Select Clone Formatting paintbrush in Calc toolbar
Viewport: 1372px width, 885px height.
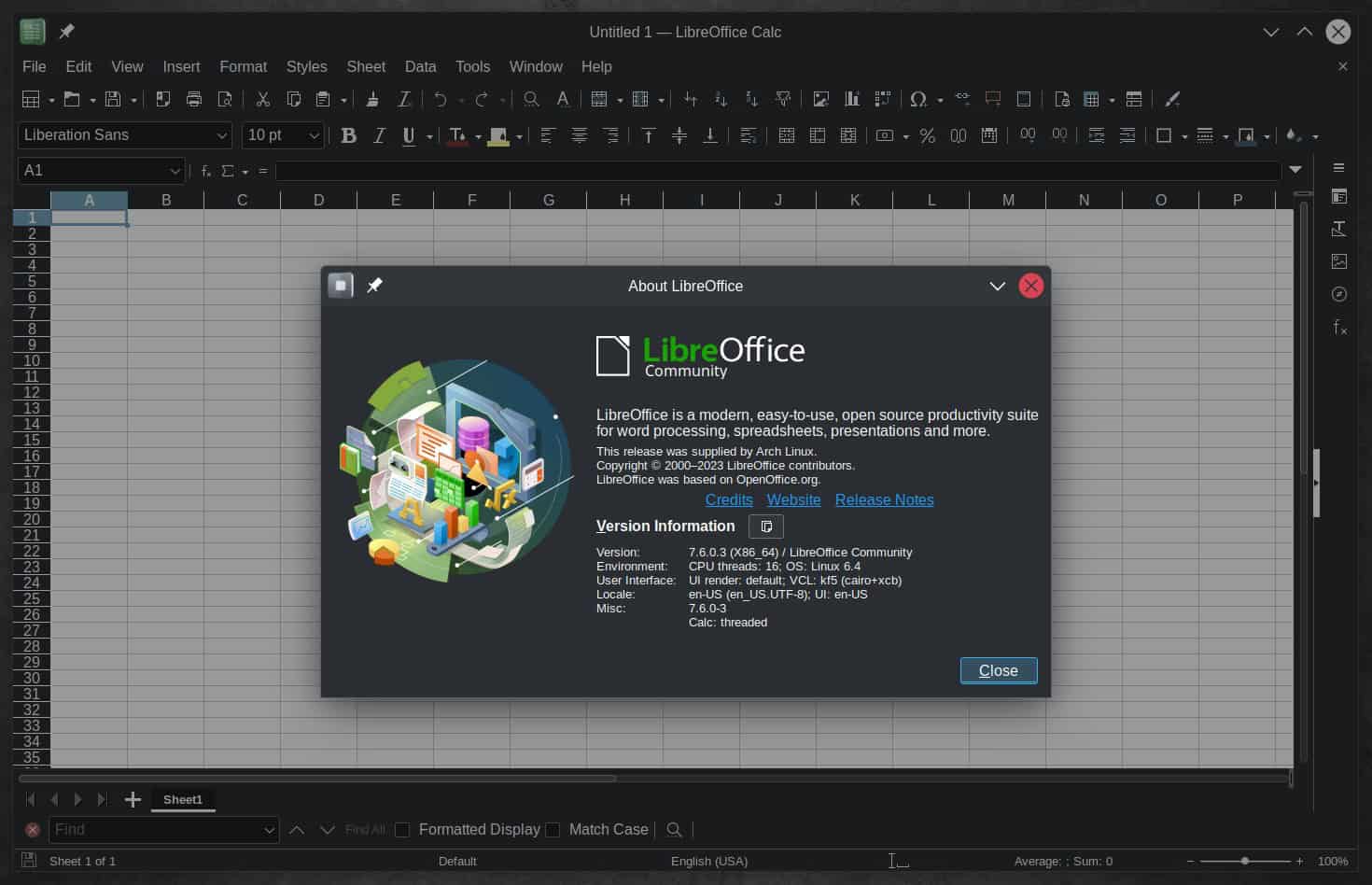click(372, 99)
